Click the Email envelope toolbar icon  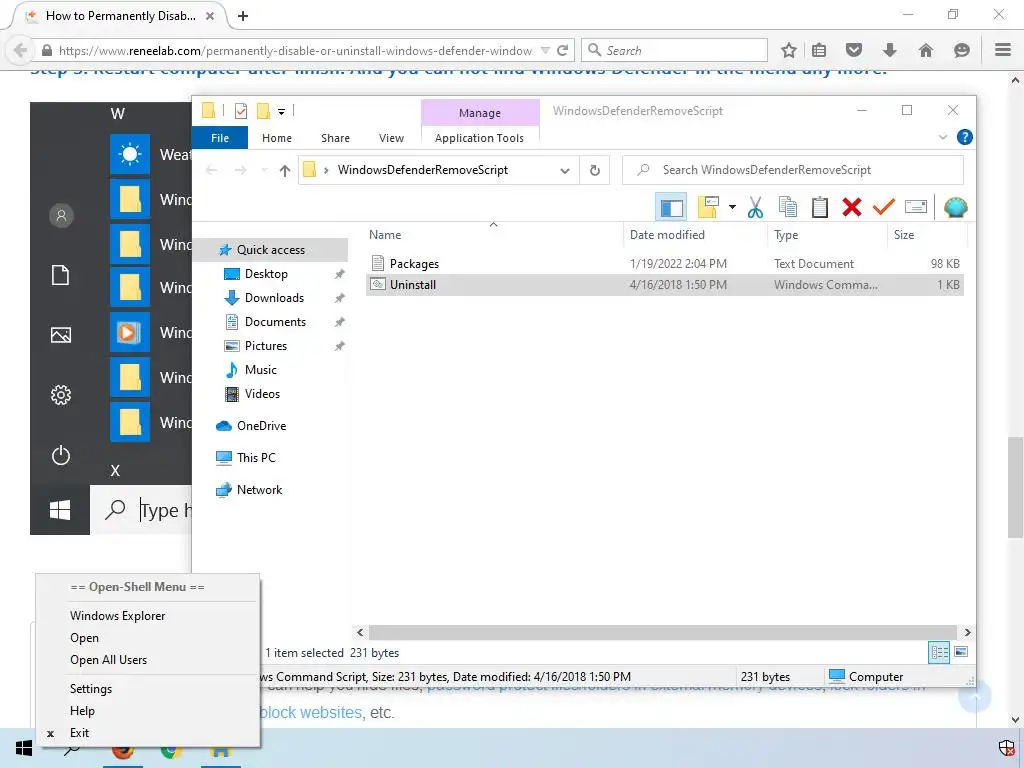pyautogui.click(x=916, y=207)
